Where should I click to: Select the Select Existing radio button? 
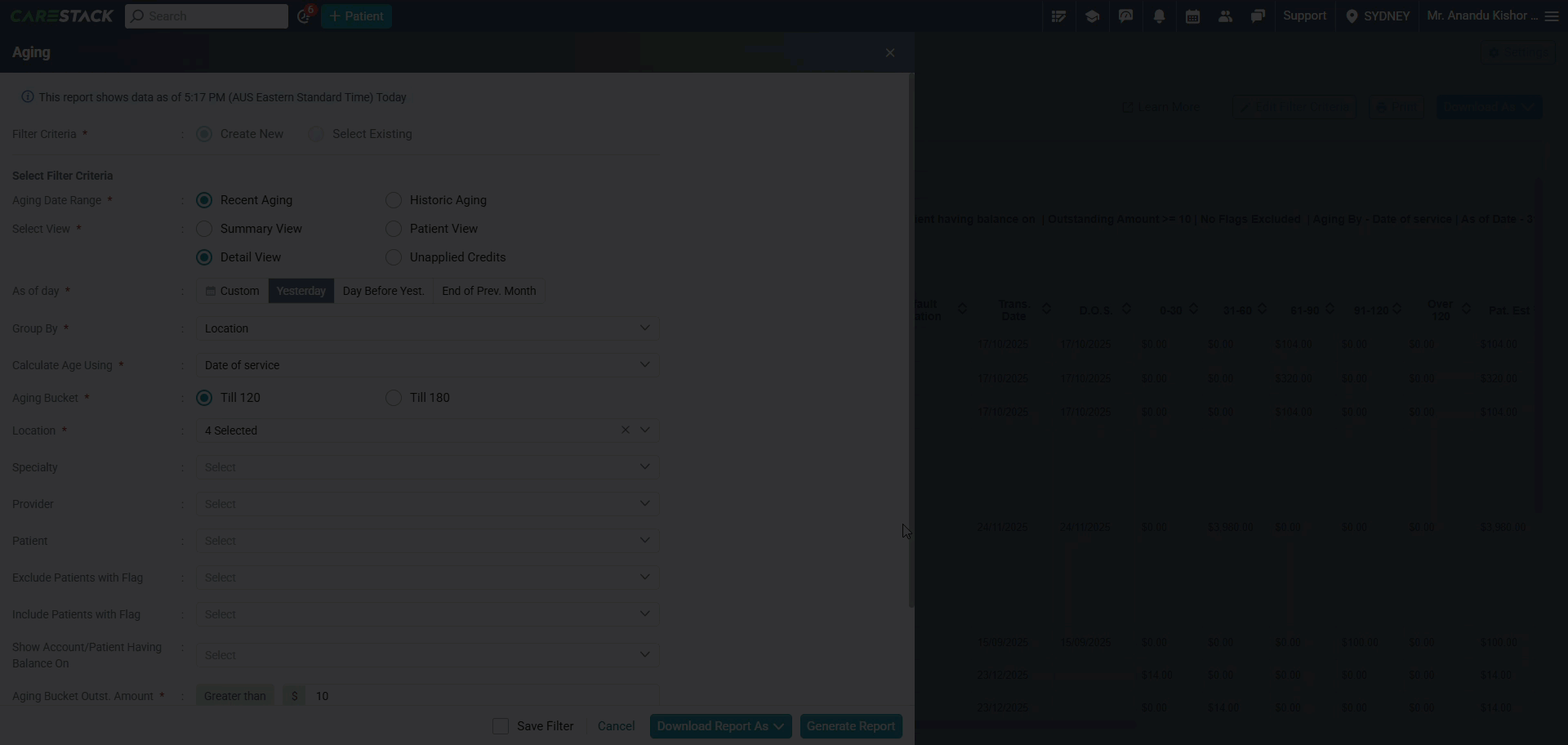316,134
